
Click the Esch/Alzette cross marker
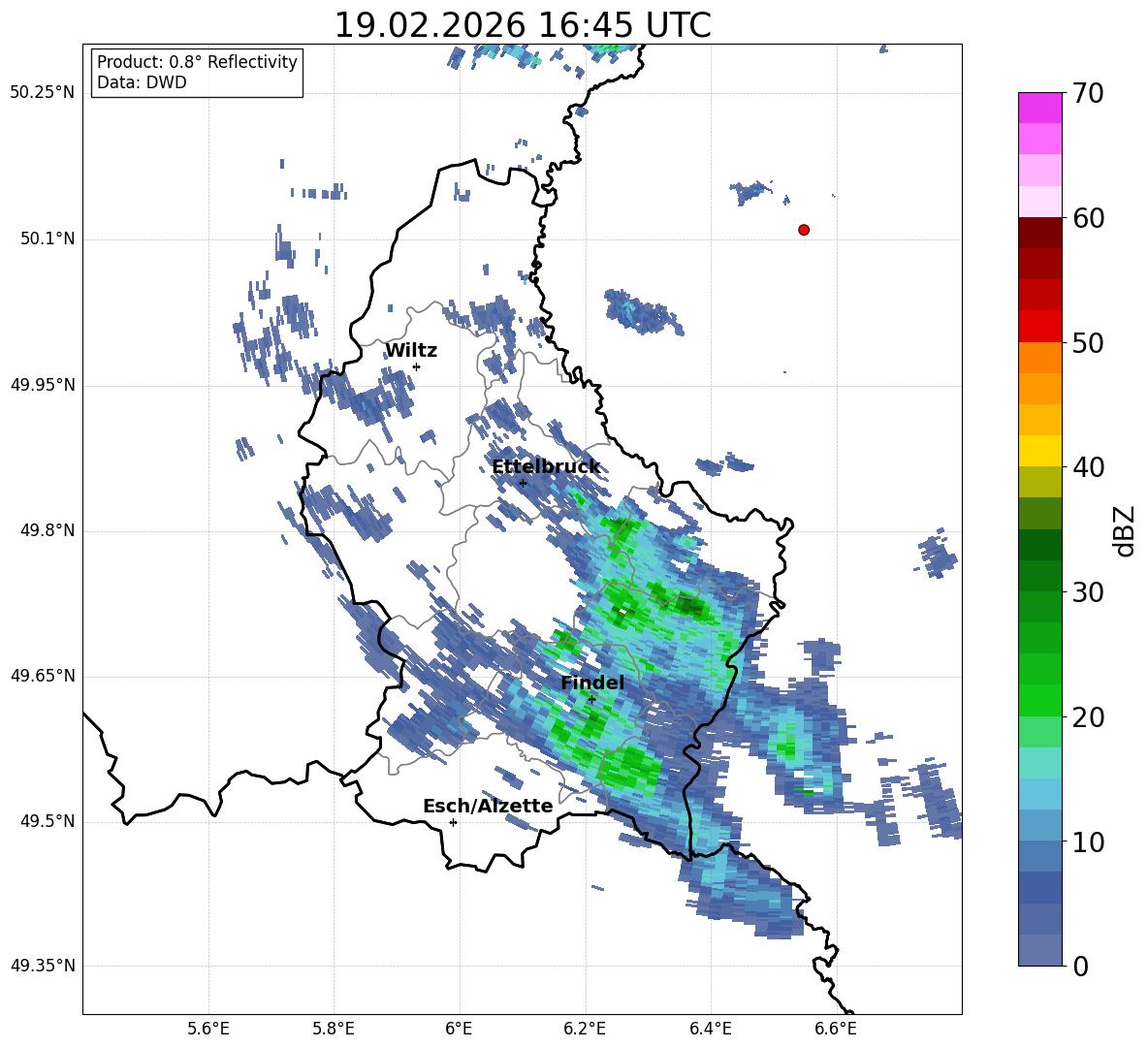coord(453,822)
